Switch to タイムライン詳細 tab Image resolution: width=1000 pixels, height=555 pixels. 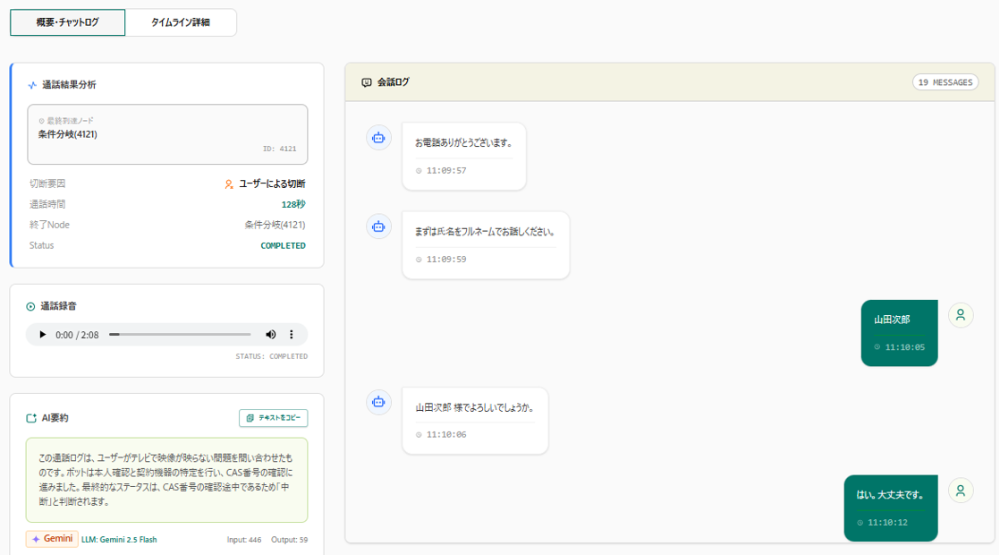click(180, 22)
